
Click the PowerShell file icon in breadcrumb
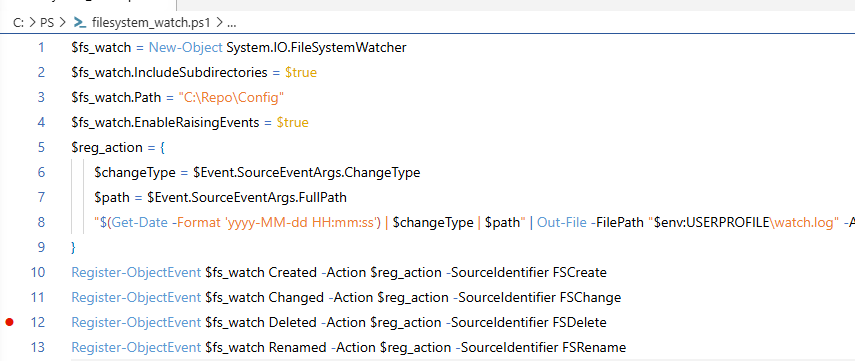[x=80, y=23]
